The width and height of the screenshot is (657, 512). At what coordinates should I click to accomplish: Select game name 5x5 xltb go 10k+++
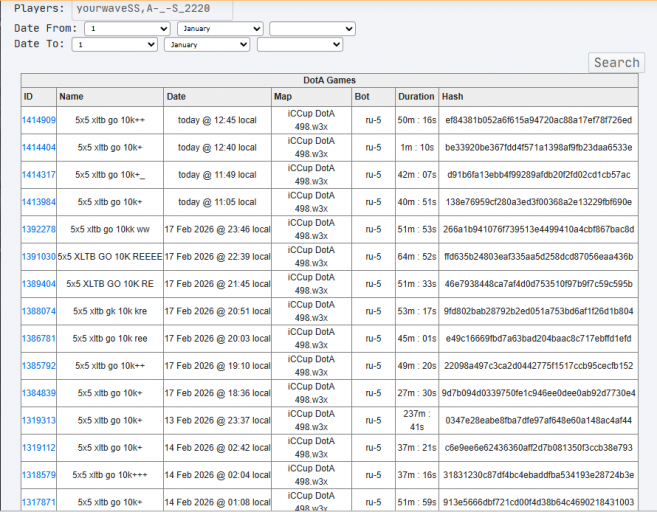coord(110,475)
